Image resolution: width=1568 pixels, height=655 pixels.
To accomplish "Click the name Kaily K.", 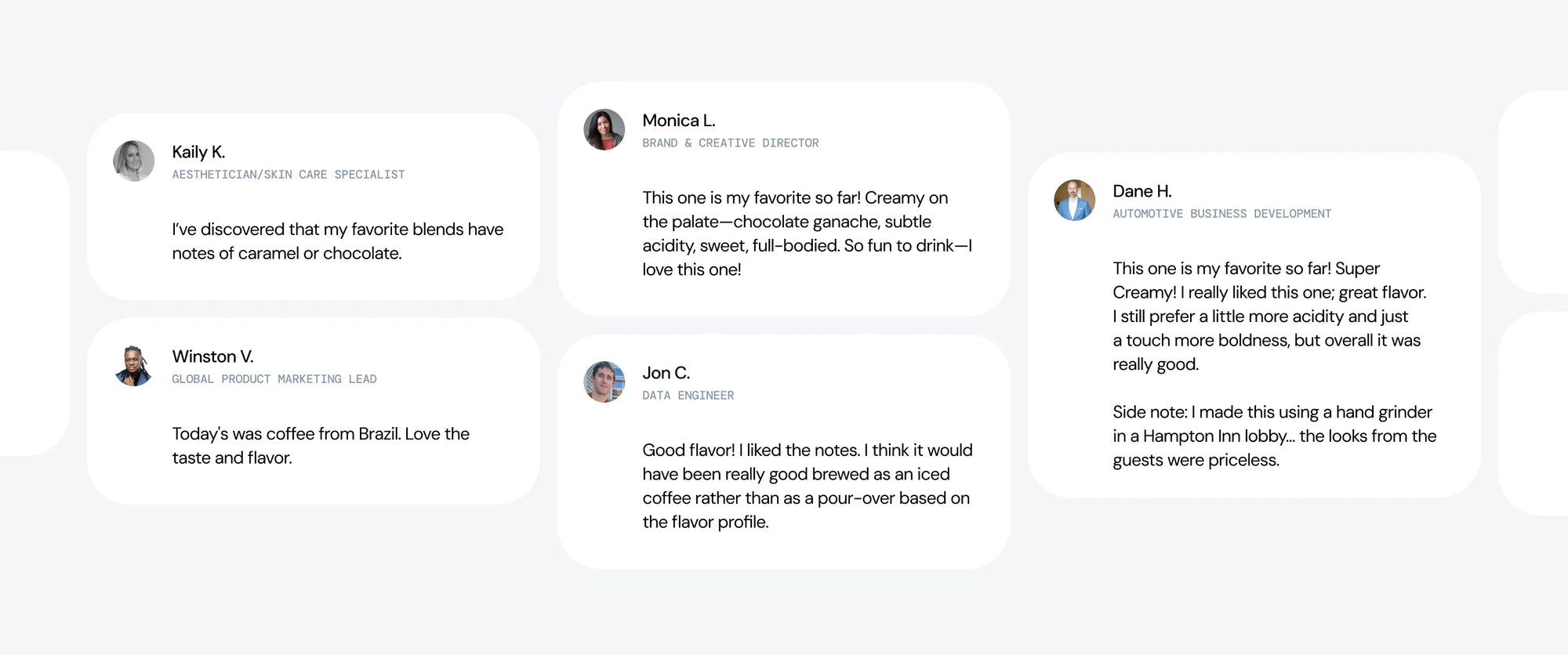I will [198, 152].
